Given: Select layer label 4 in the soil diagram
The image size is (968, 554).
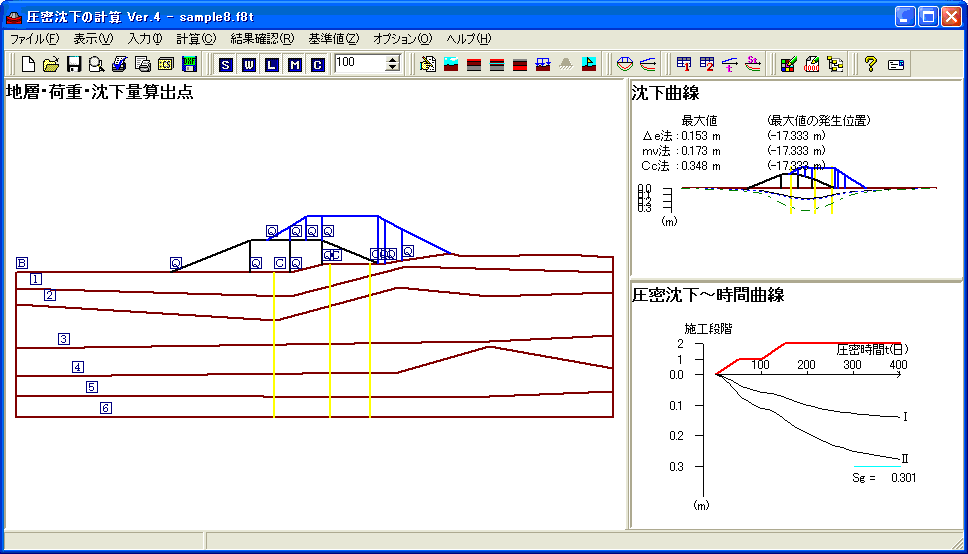Looking at the screenshot, I should click(77, 367).
